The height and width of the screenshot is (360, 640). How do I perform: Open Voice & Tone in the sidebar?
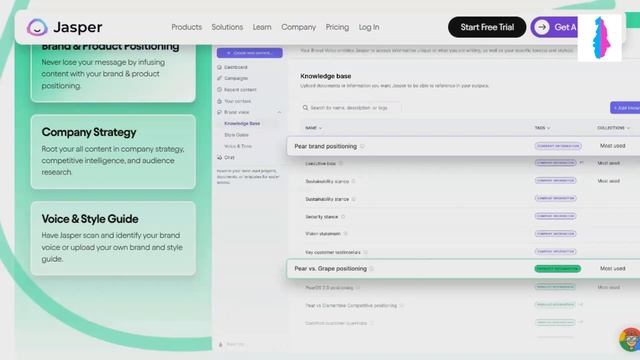coord(238,146)
